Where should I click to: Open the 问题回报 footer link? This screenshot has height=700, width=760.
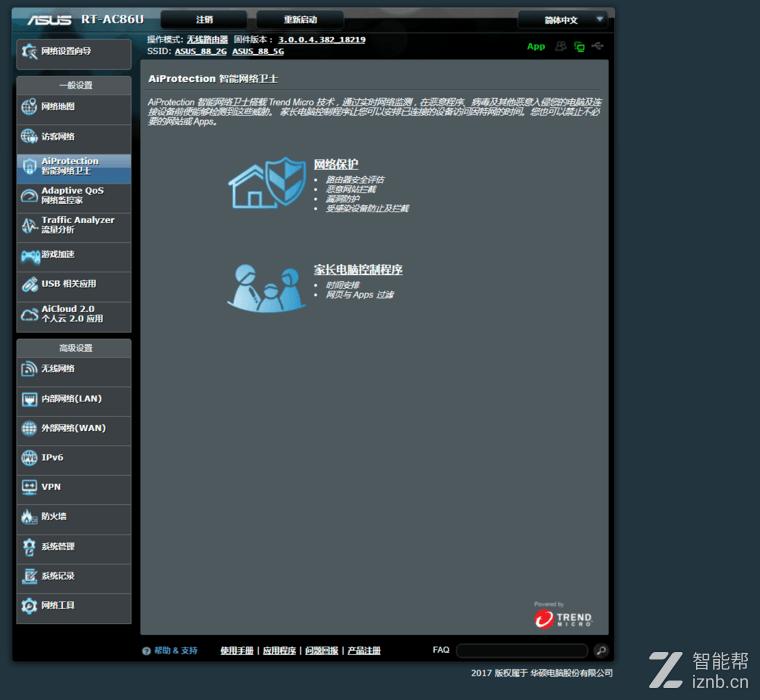click(x=322, y=651)
